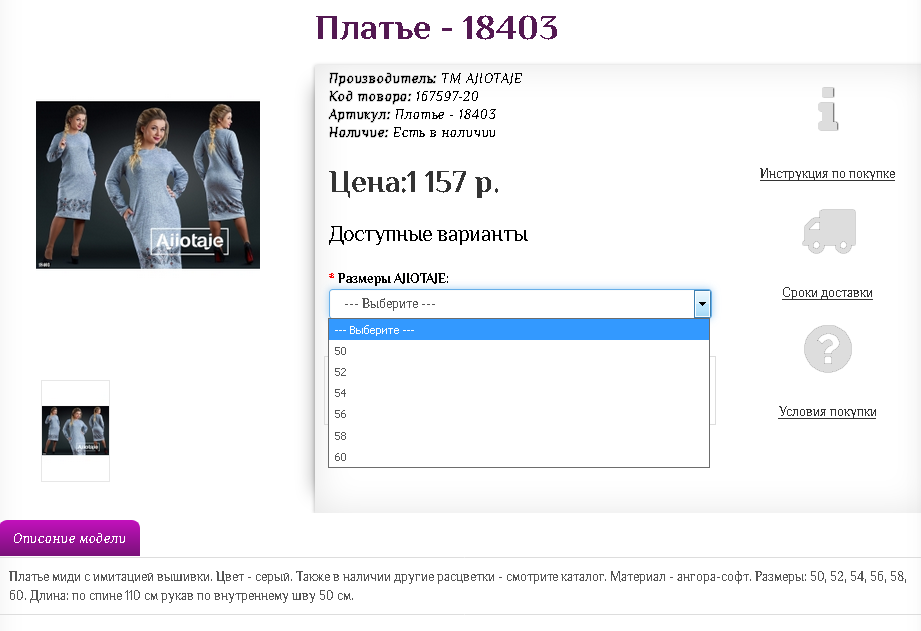Choose size 54 from the dropdown list
This screenshot has width=921, height=631.
tap(519, 394)
